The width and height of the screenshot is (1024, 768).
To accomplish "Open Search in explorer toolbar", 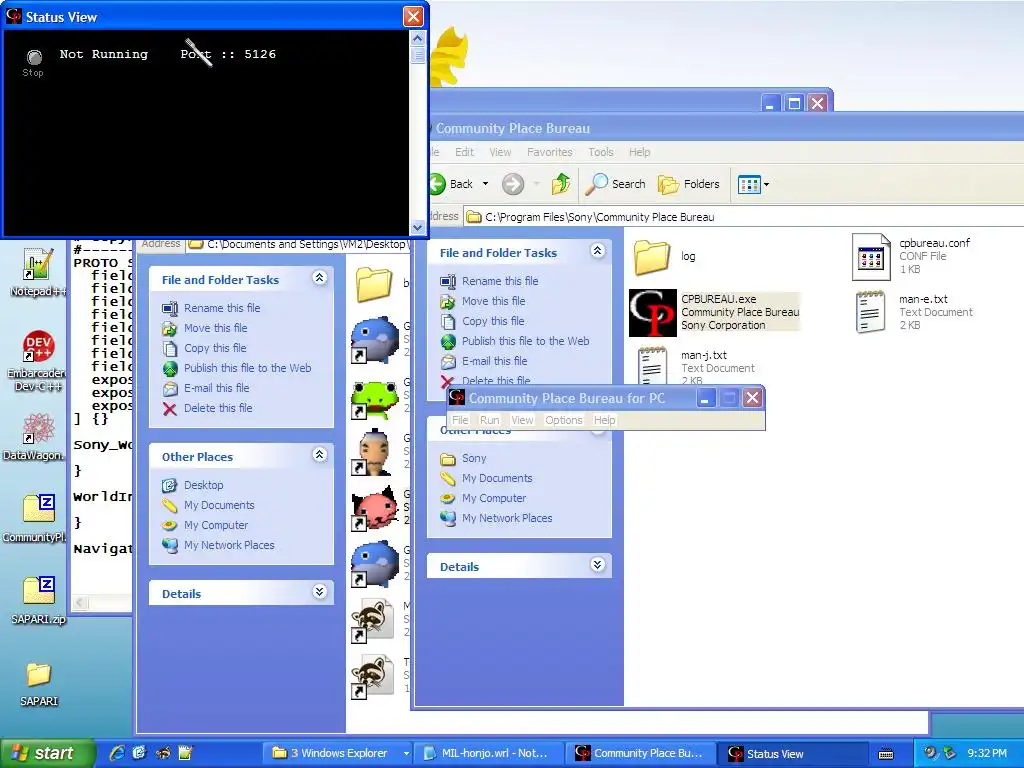I will (615, 184).
